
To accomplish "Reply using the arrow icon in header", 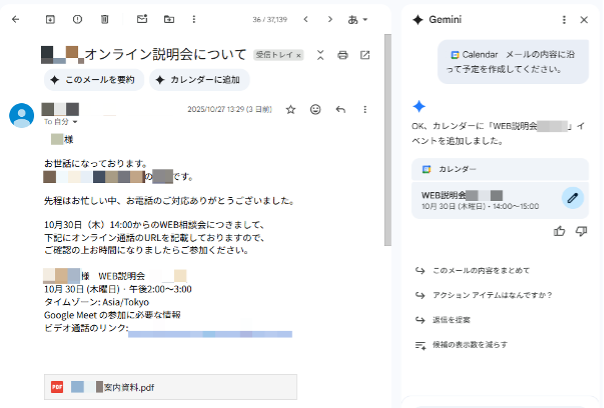I will click(341, 109).
